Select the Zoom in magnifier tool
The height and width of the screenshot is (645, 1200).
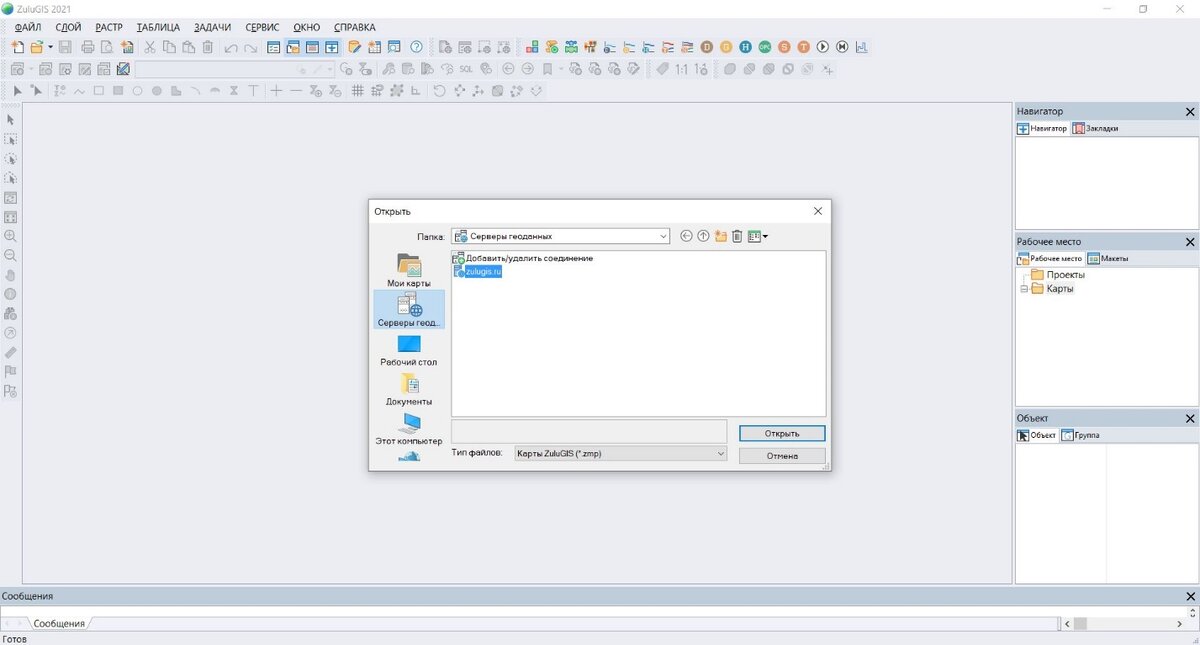click(11, 236)
